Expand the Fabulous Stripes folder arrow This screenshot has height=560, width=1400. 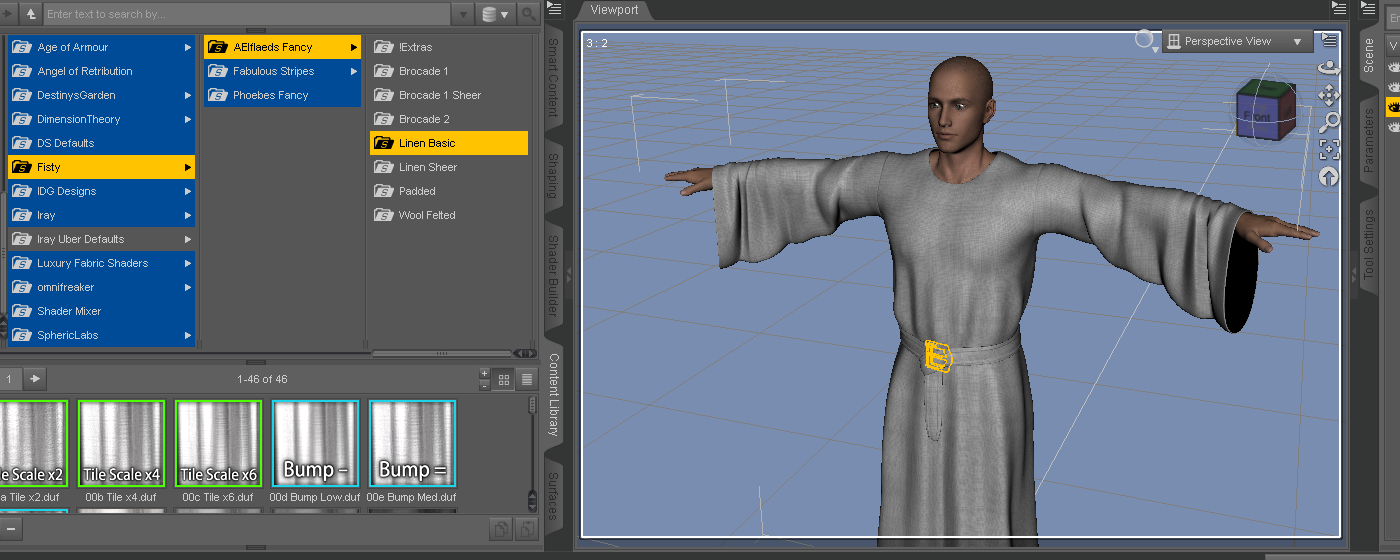click(354, 71)
